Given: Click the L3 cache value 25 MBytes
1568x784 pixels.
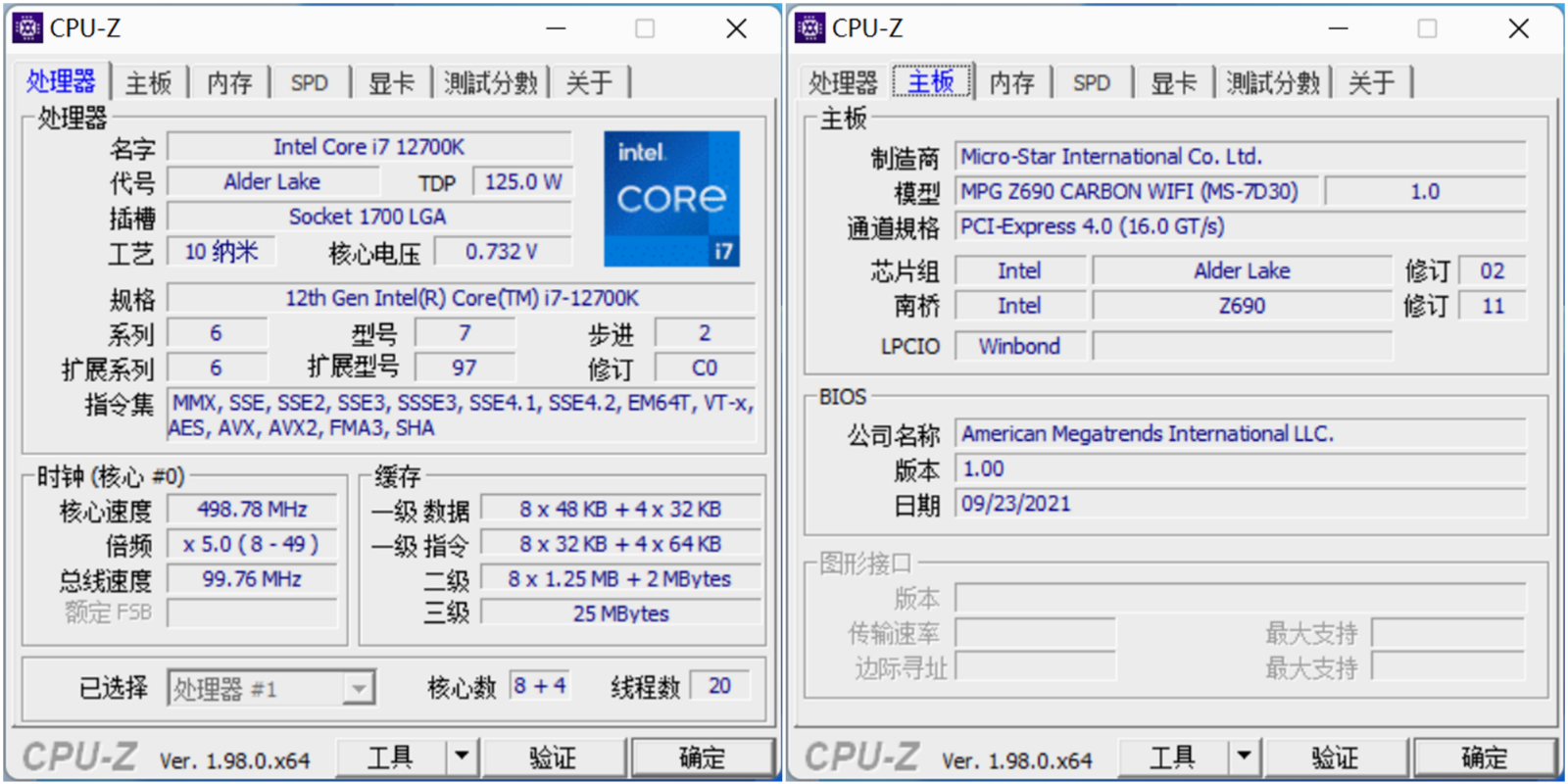Looking at the screenshot, I should coord(620,613).
